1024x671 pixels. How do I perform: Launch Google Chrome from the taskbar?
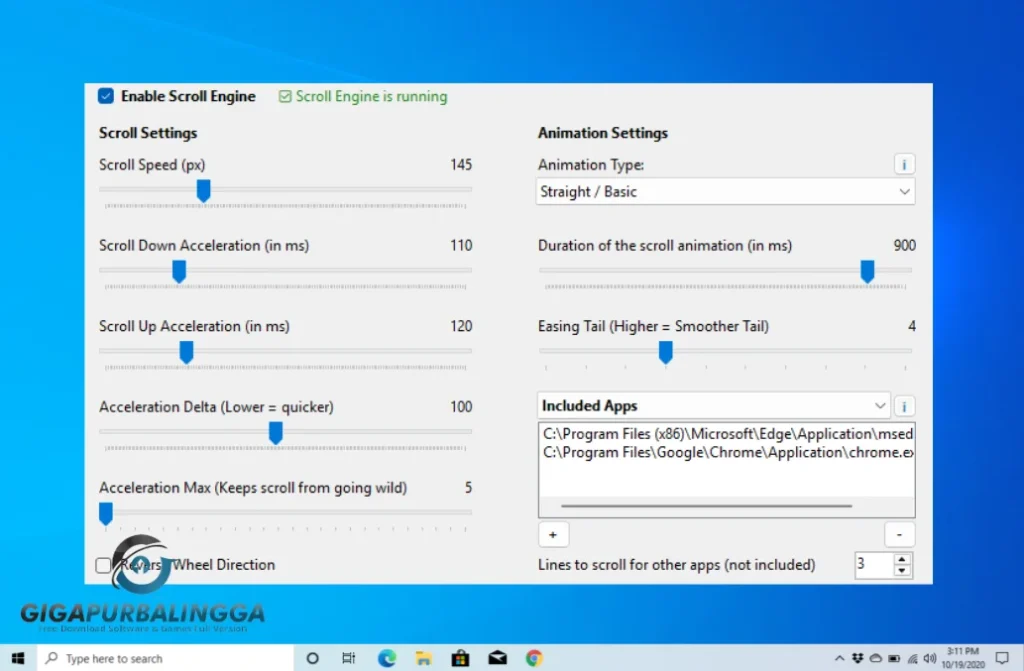tap(535, 658)
